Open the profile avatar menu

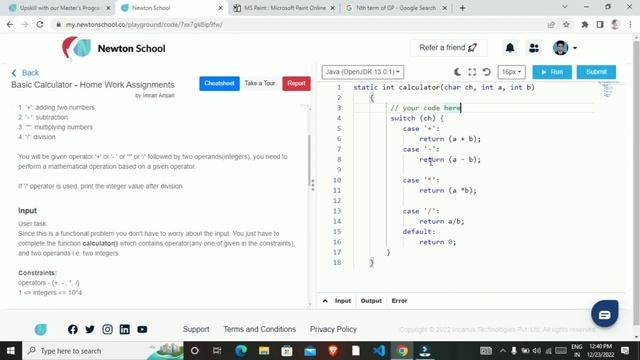pyautogui.click(x=565, y=48)
